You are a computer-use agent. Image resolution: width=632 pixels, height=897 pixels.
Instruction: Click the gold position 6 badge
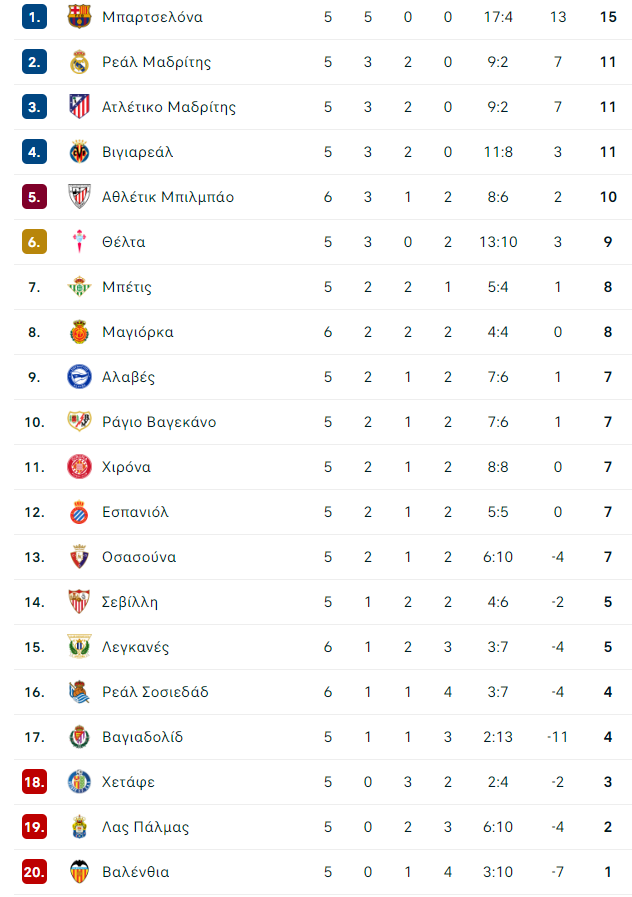34,242
